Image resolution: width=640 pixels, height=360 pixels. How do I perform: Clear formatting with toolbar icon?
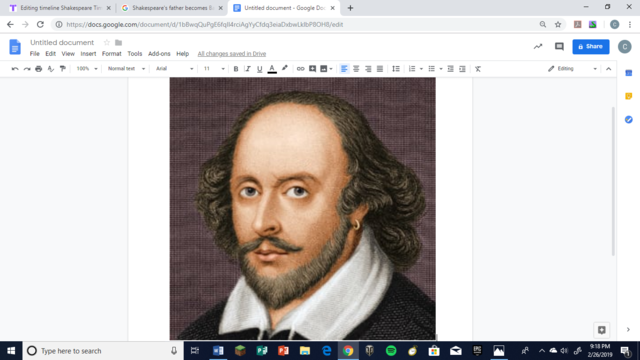pyautogui.click(x=478, y=69)
